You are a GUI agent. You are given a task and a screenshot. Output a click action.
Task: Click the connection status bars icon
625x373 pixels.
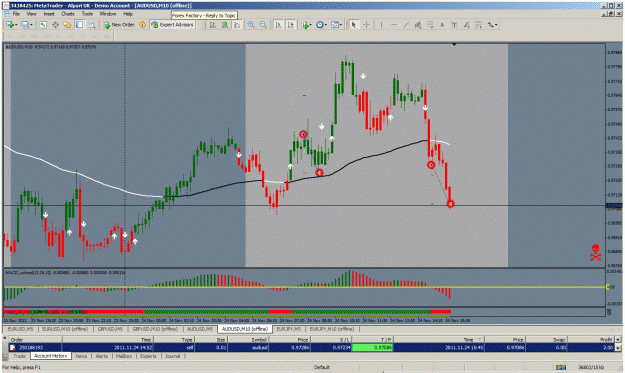click(561, 367)
